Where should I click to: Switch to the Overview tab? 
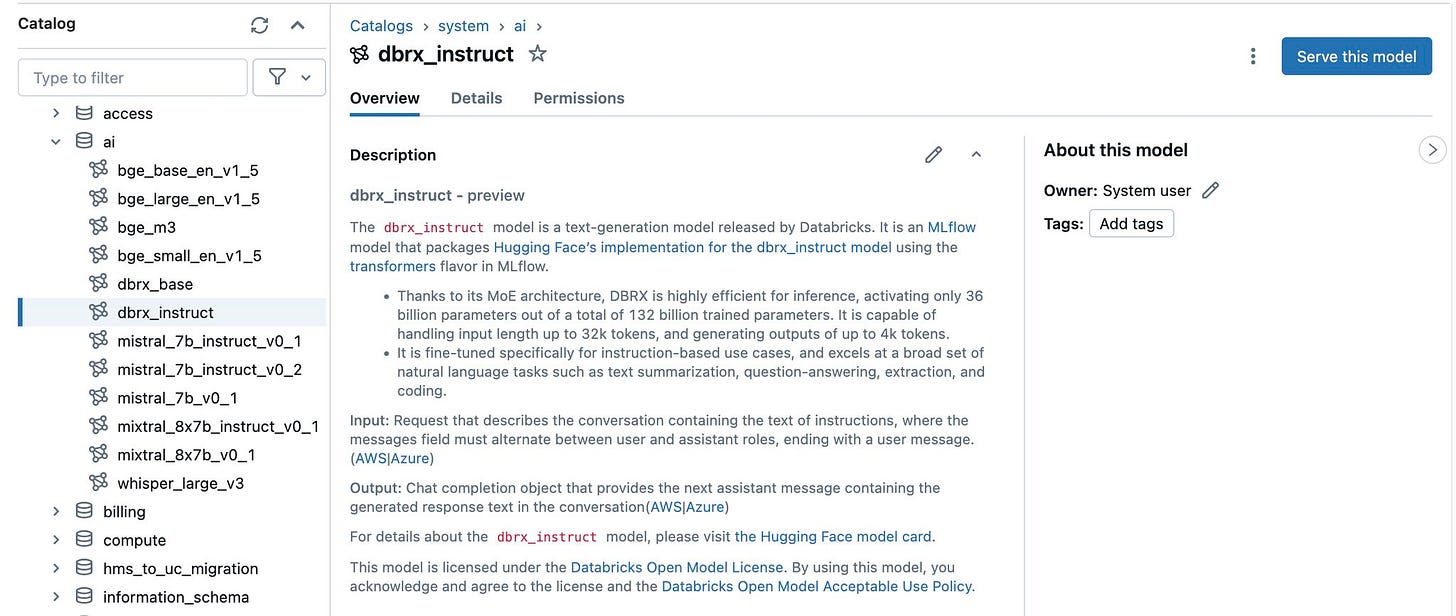point(385,98)
